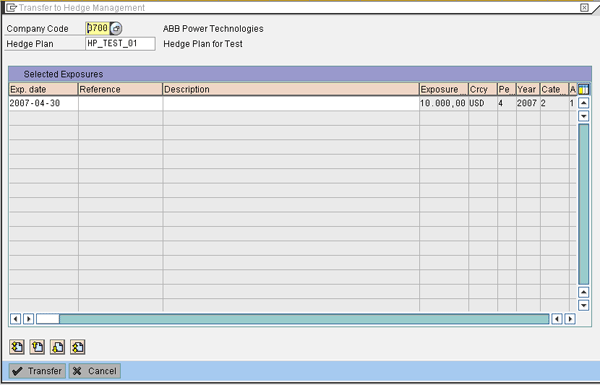The image size is (600, 385).
Task: Go to previous page of exposures list
Action: click(37, 347)
